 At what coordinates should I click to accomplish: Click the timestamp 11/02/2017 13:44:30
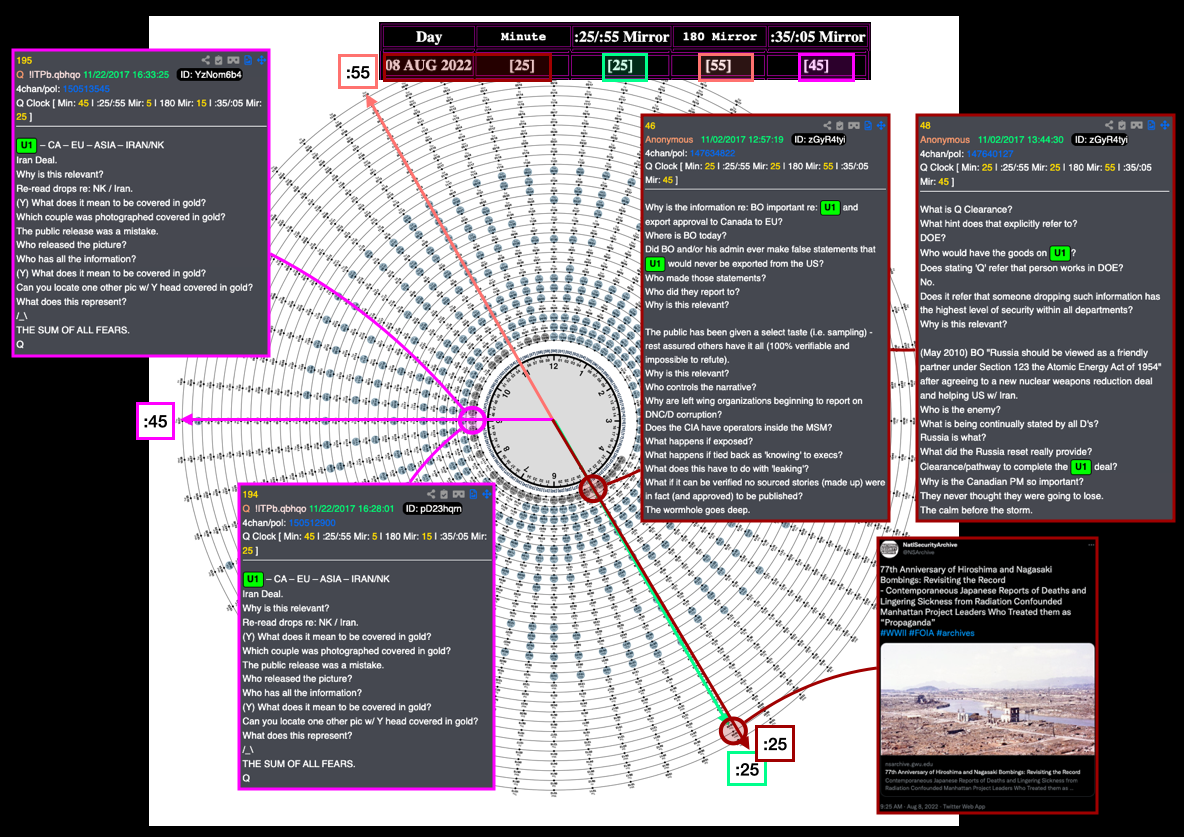pos(1020,140)
